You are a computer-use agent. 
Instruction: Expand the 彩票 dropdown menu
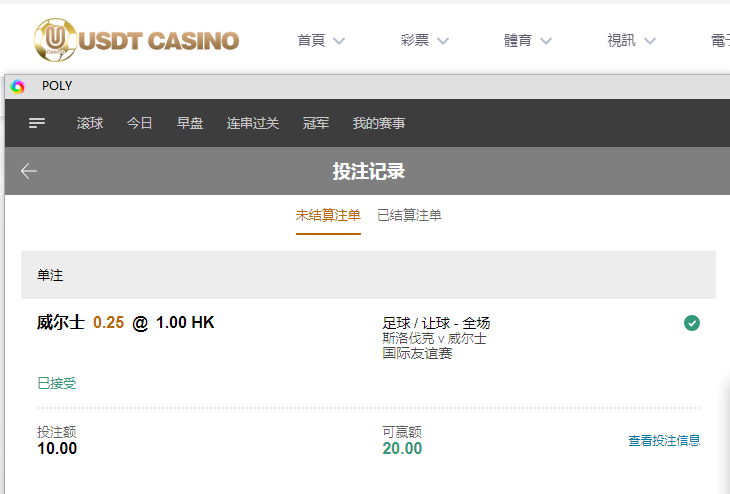pyautogui.click(x=425, y=41)
